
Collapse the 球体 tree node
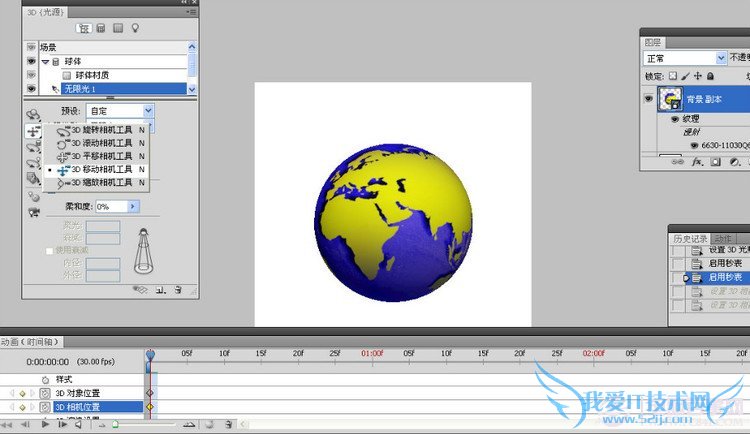(45, 62)
